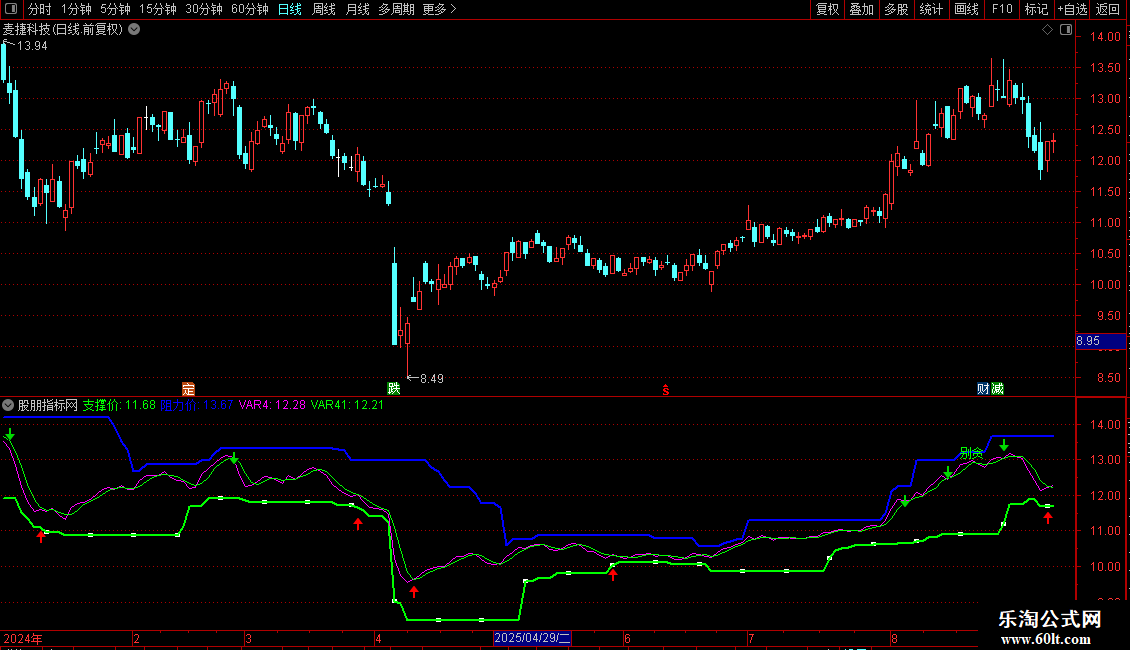The image size is (1130, 650).
Task: Click the 2025/04/29/二 date label
Action: (533, 638)
